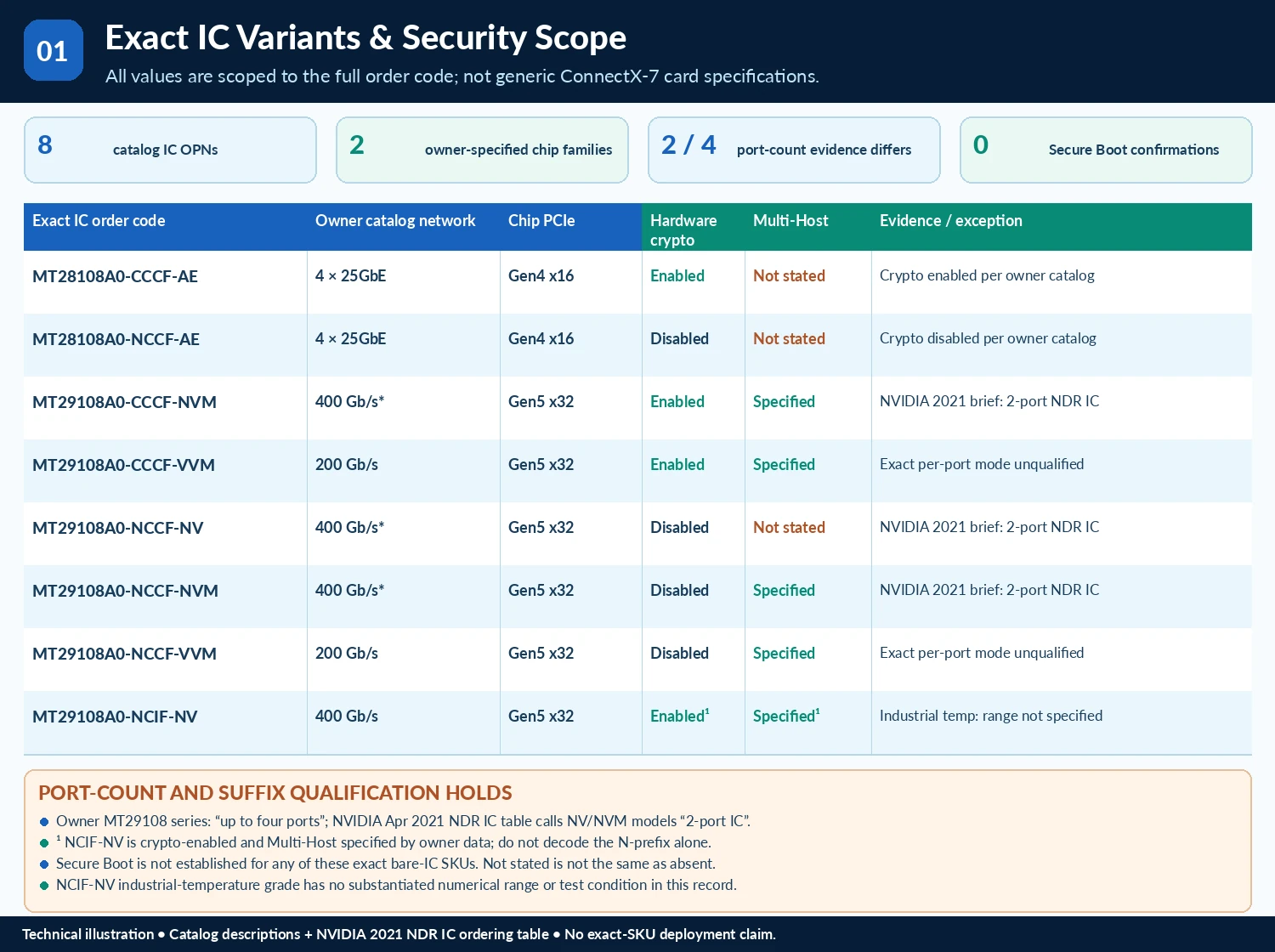Click the subtitle about full order code scoping
The height and width of the screenshot is (952, 1275).
point(462,76)
